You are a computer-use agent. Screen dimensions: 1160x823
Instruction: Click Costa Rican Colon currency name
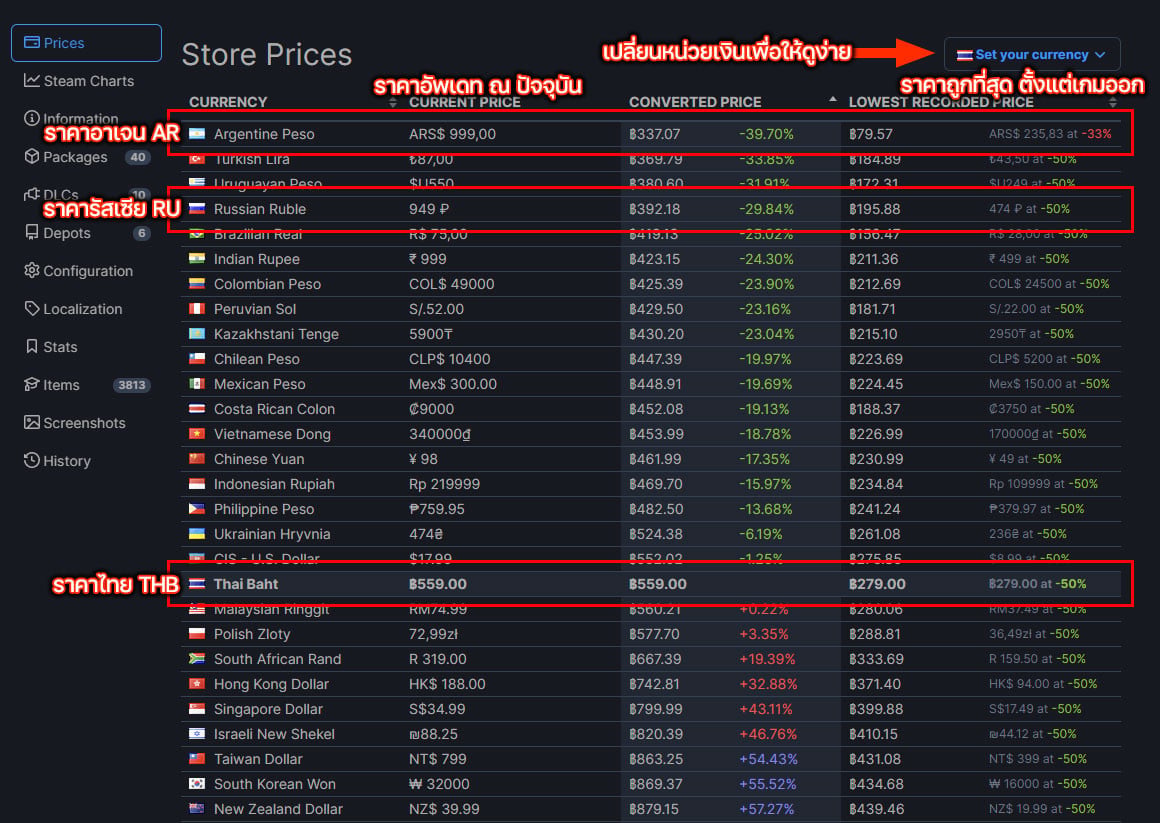click(x=274, y=409)
